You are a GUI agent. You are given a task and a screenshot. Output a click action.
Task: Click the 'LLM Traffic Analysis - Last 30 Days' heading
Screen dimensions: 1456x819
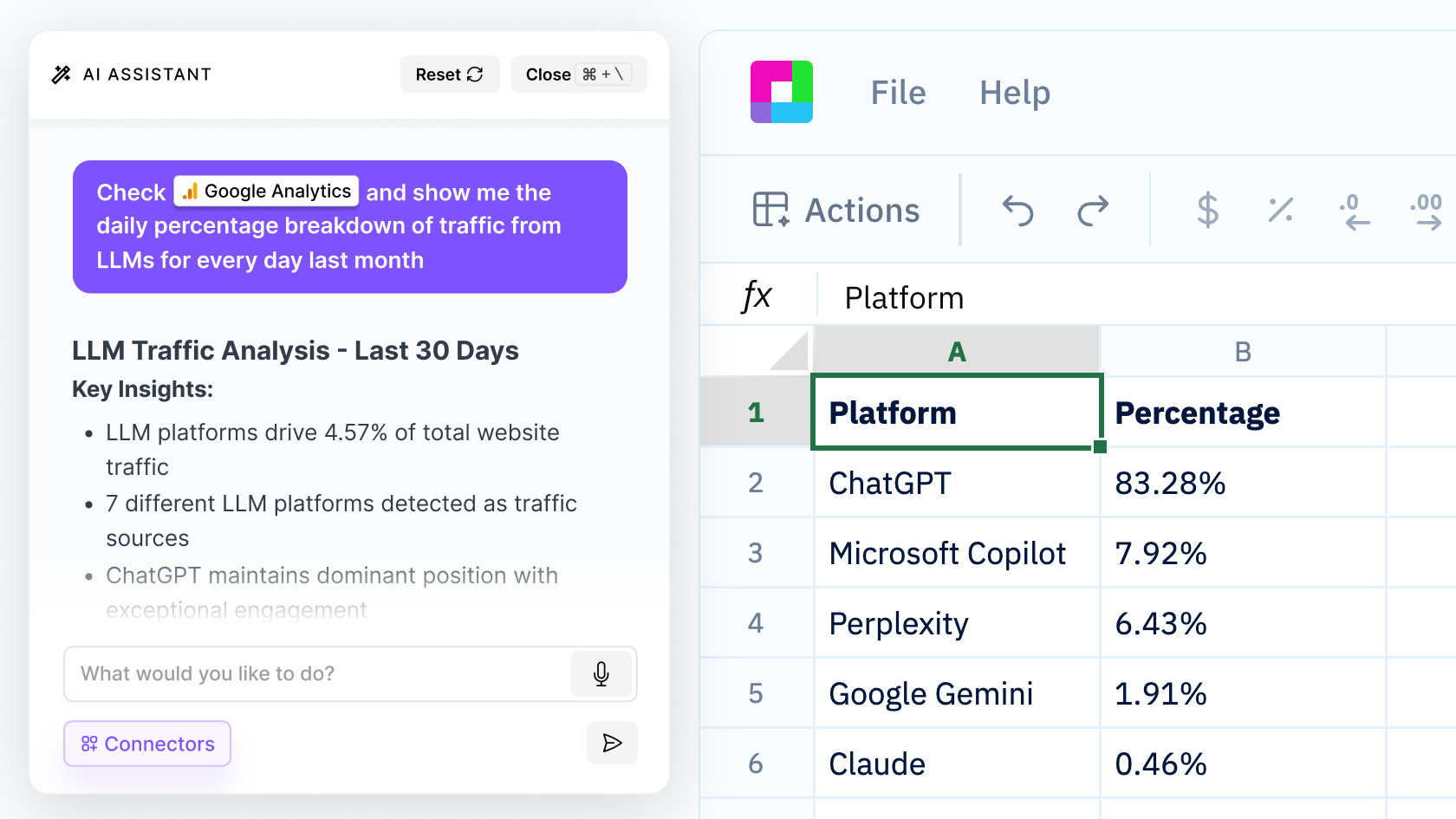coord(296,350)
